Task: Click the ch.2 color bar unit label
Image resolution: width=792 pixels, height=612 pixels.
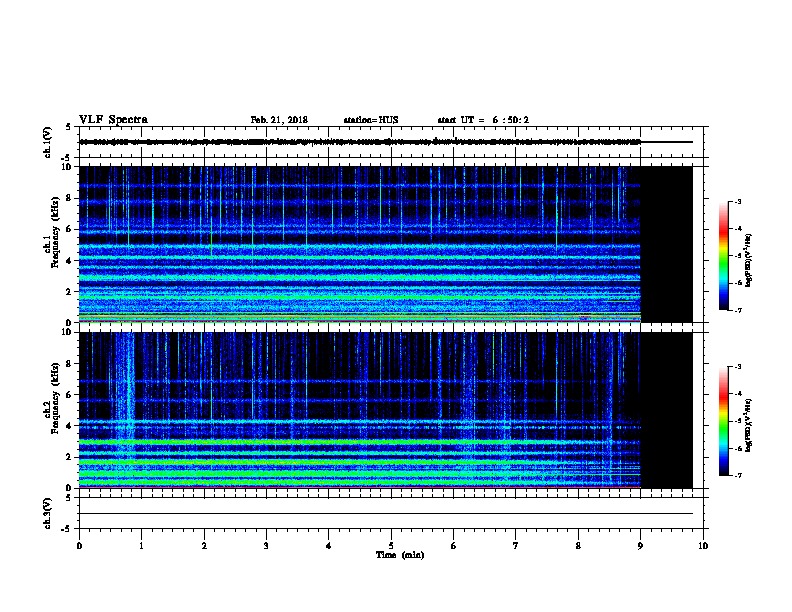Action: click(x=749, y=425)
